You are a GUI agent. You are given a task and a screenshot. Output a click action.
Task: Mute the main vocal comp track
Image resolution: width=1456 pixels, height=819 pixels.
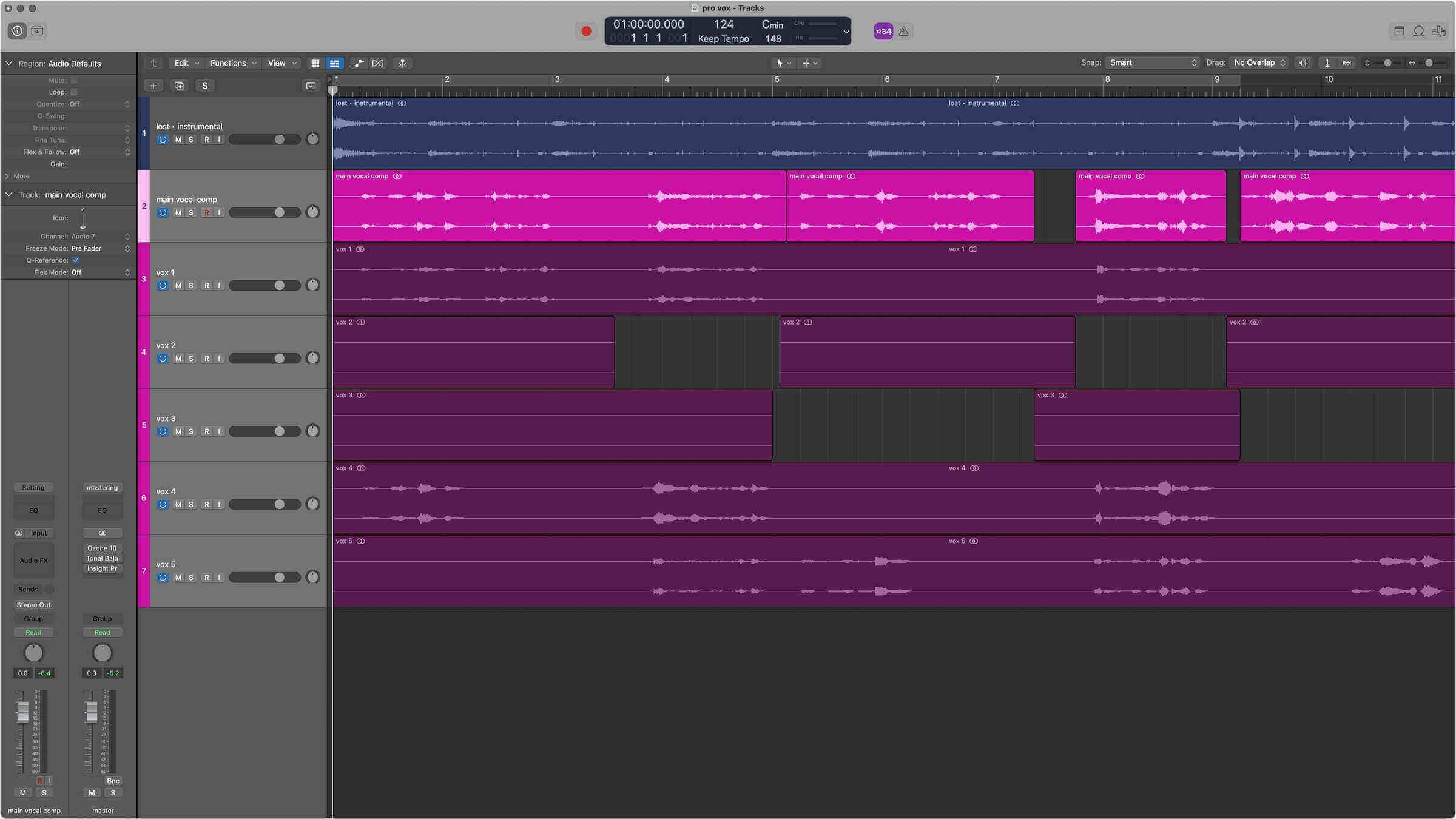pyautogui.click(x=178, y=212)
